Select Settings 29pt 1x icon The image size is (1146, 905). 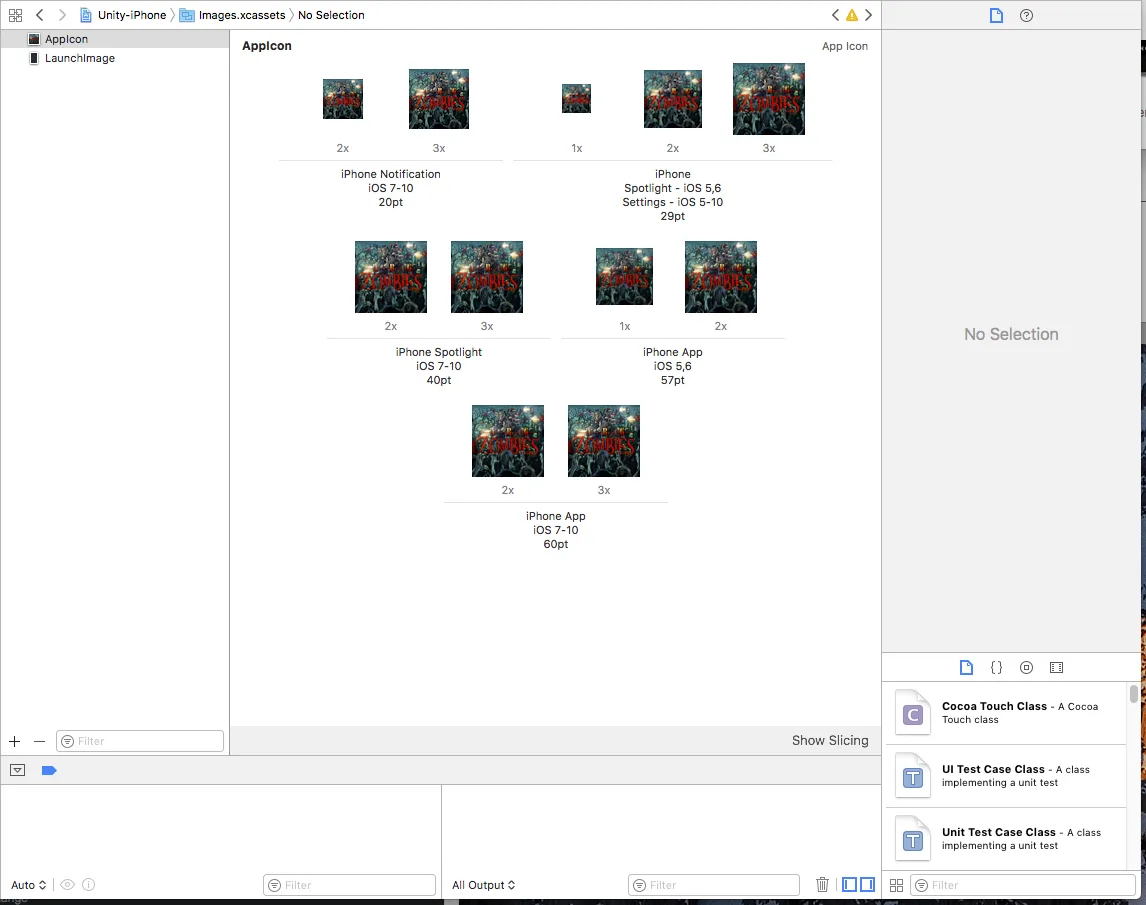point(576,98)
